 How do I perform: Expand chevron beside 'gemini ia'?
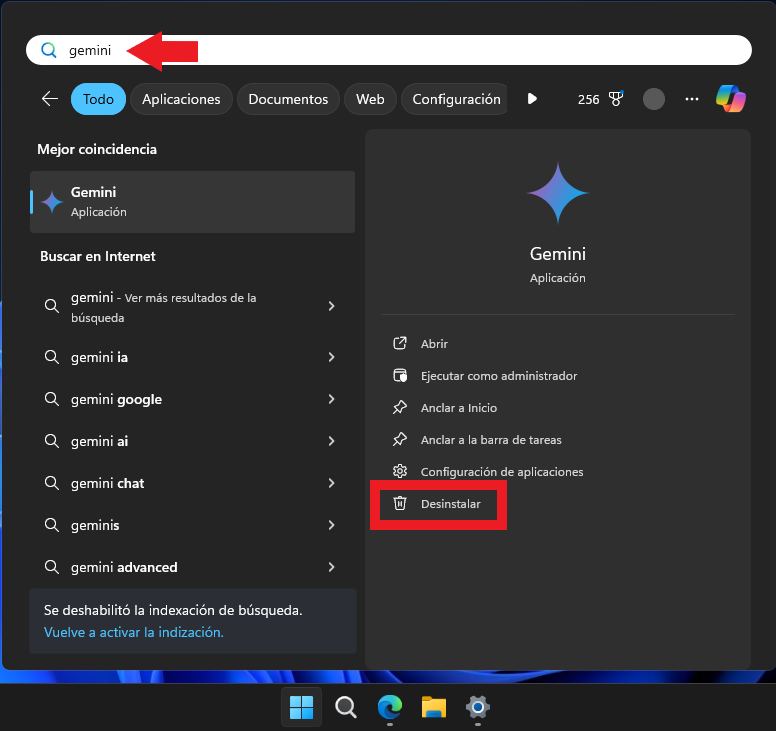pos(331,357)
